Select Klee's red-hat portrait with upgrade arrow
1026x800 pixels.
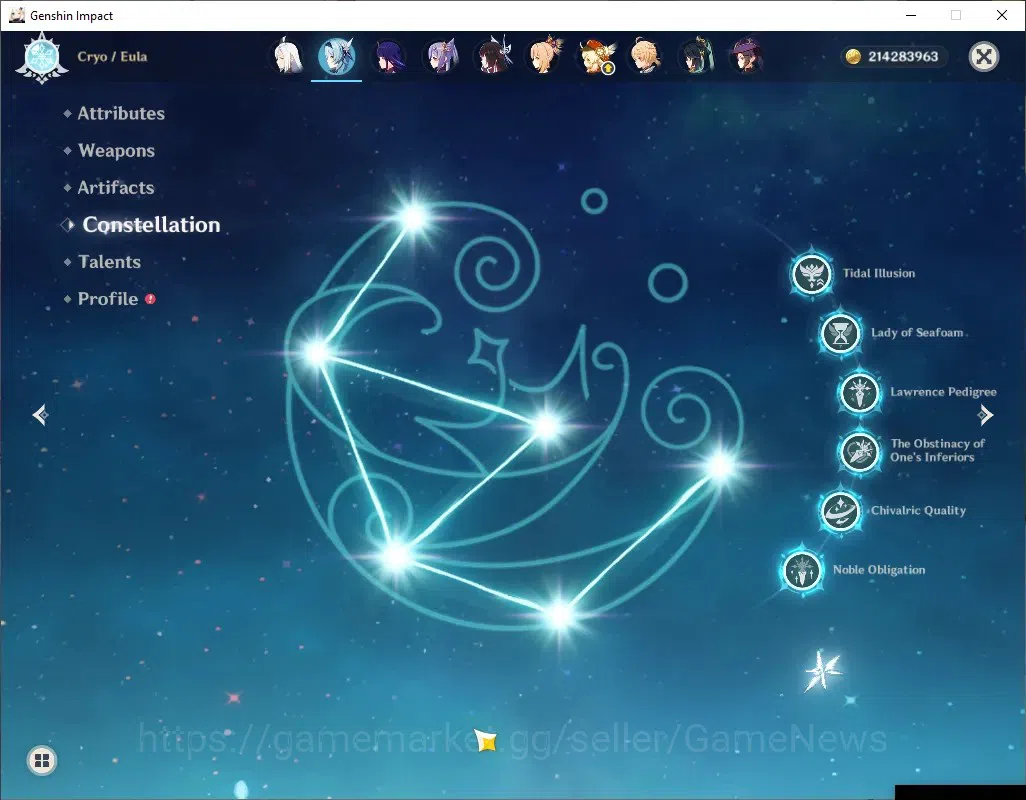[x=596, y=56]
